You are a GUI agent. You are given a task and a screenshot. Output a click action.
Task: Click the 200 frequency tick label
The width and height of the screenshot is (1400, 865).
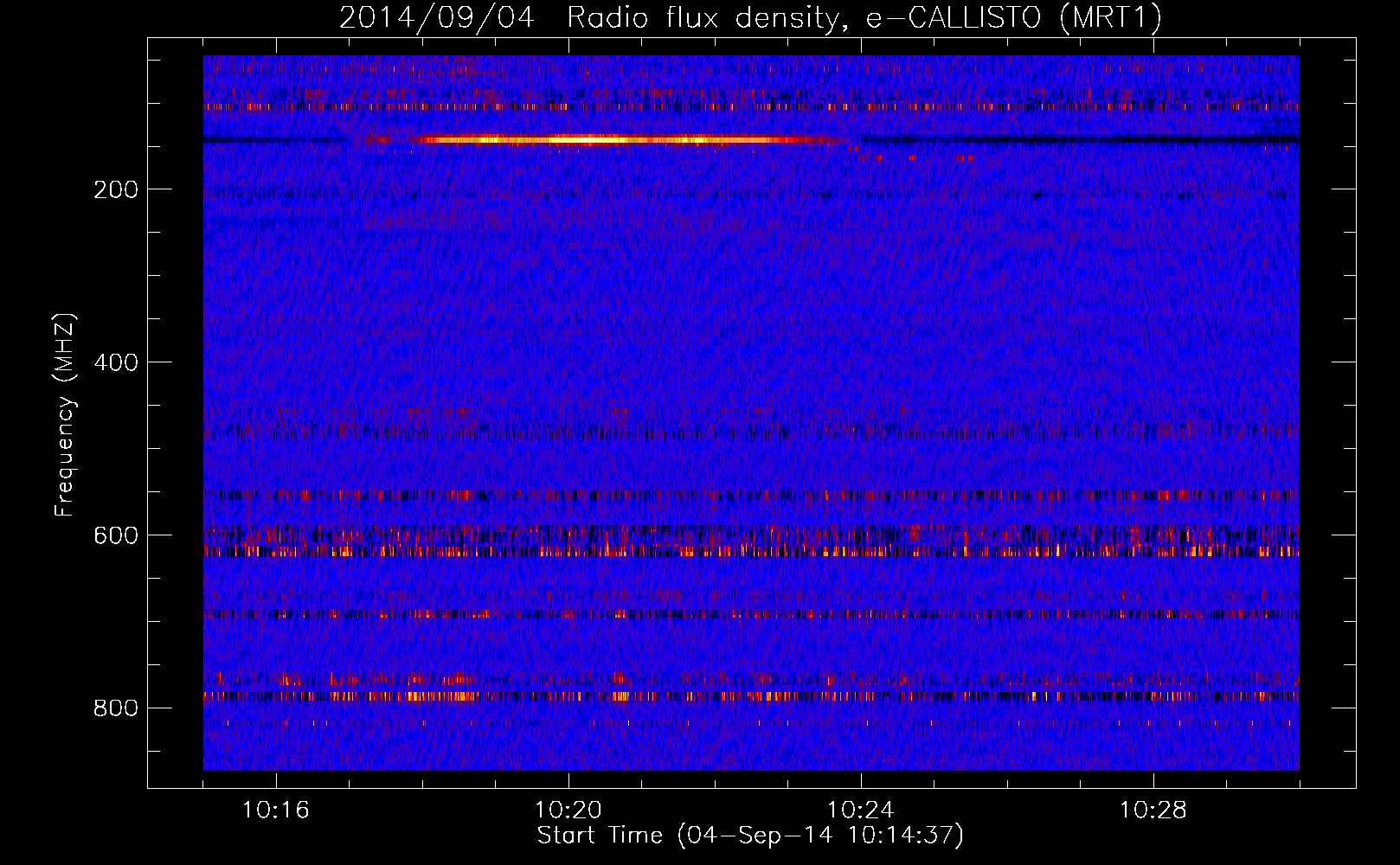(116, 189)
